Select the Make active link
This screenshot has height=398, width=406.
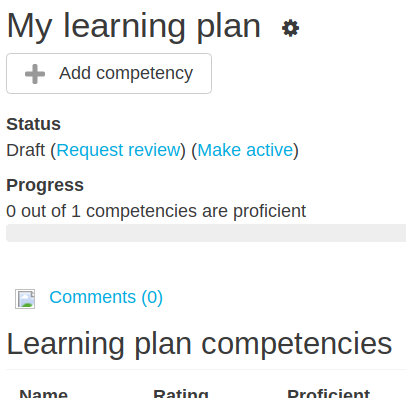[245, 150]
